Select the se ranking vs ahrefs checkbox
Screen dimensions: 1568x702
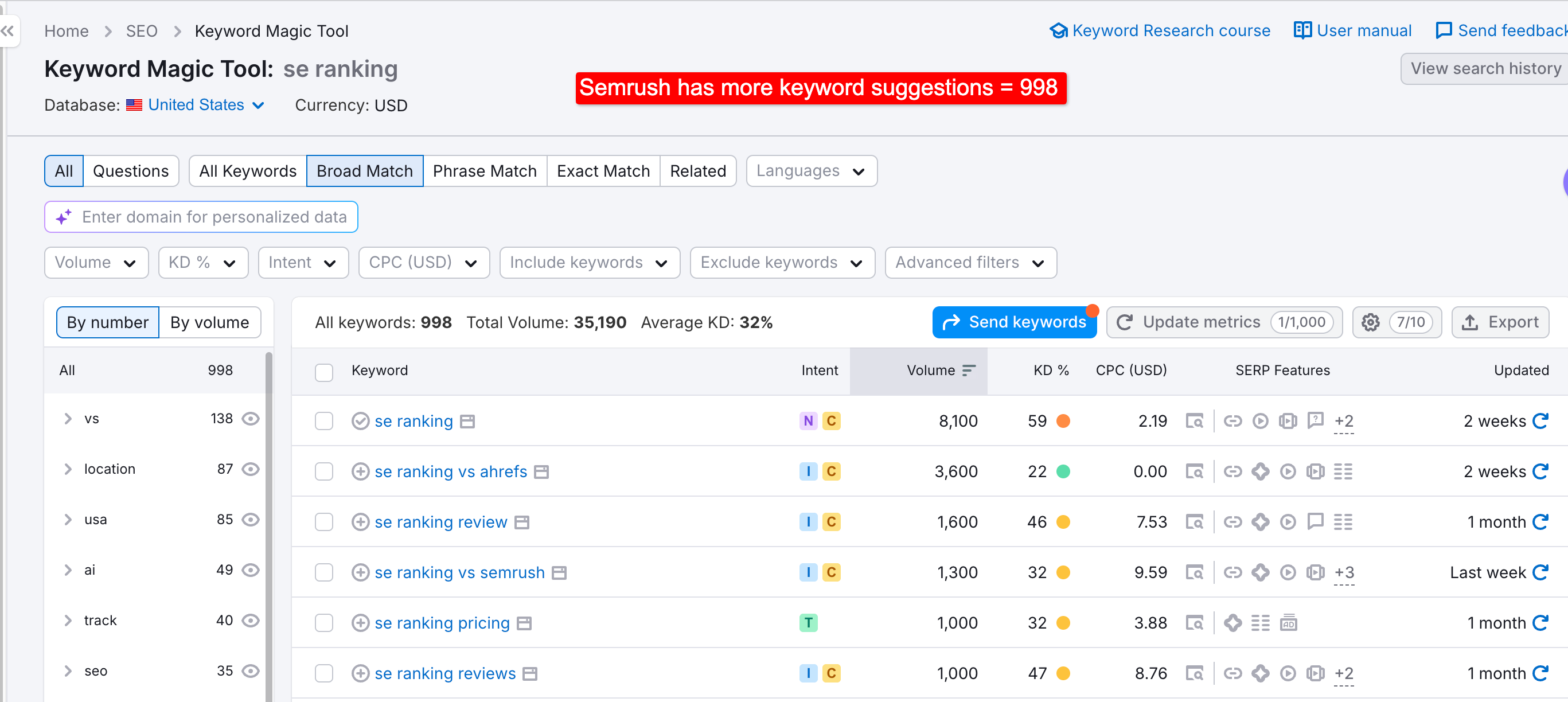click(x=324, y=471)
